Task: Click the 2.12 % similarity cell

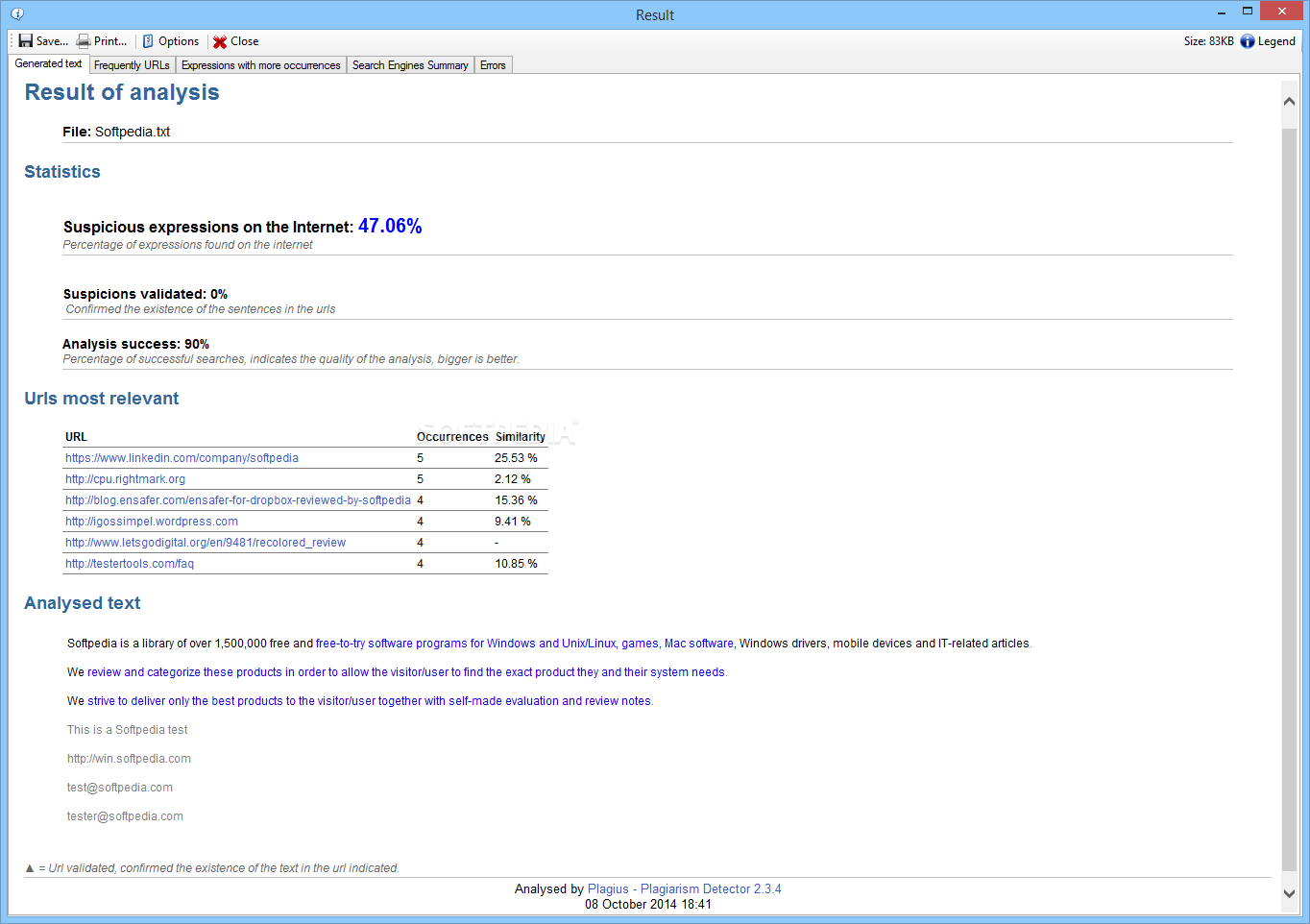Action: tap(513, 479)
